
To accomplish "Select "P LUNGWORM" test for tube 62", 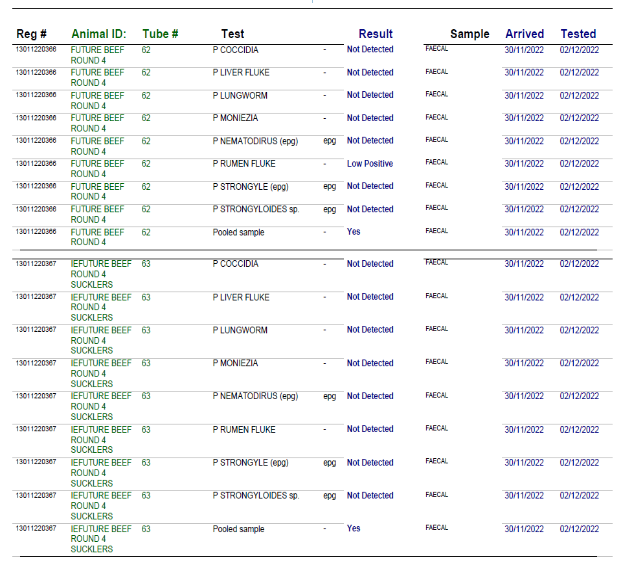I will coord(240,95).
